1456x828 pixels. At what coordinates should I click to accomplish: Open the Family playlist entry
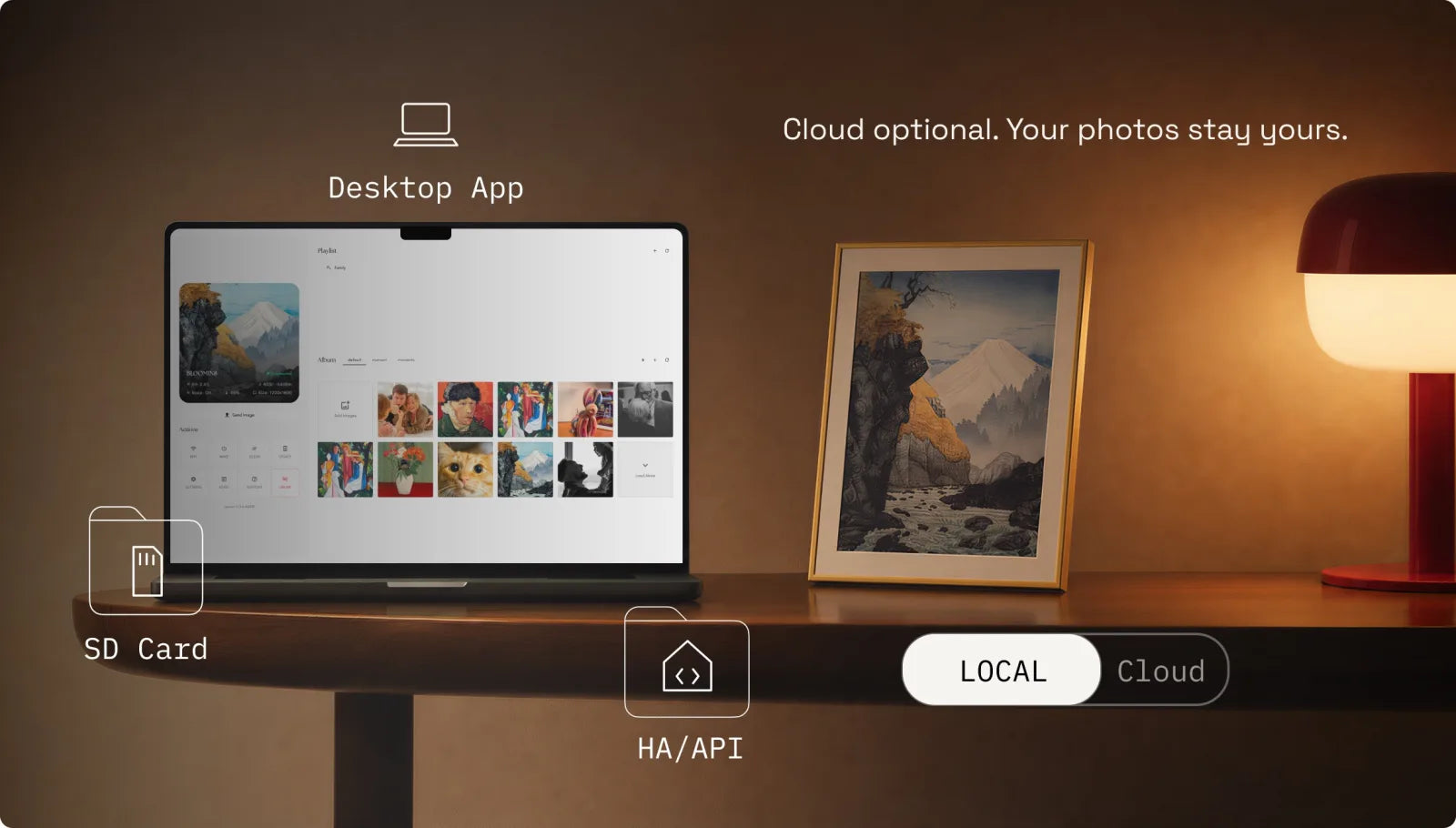point(337,268)
